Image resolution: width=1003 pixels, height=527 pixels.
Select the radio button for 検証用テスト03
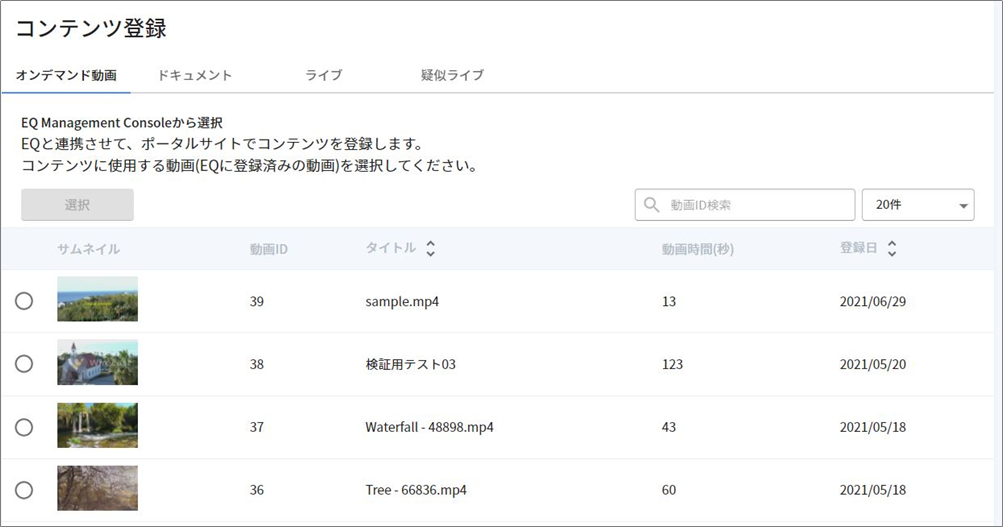24,363
